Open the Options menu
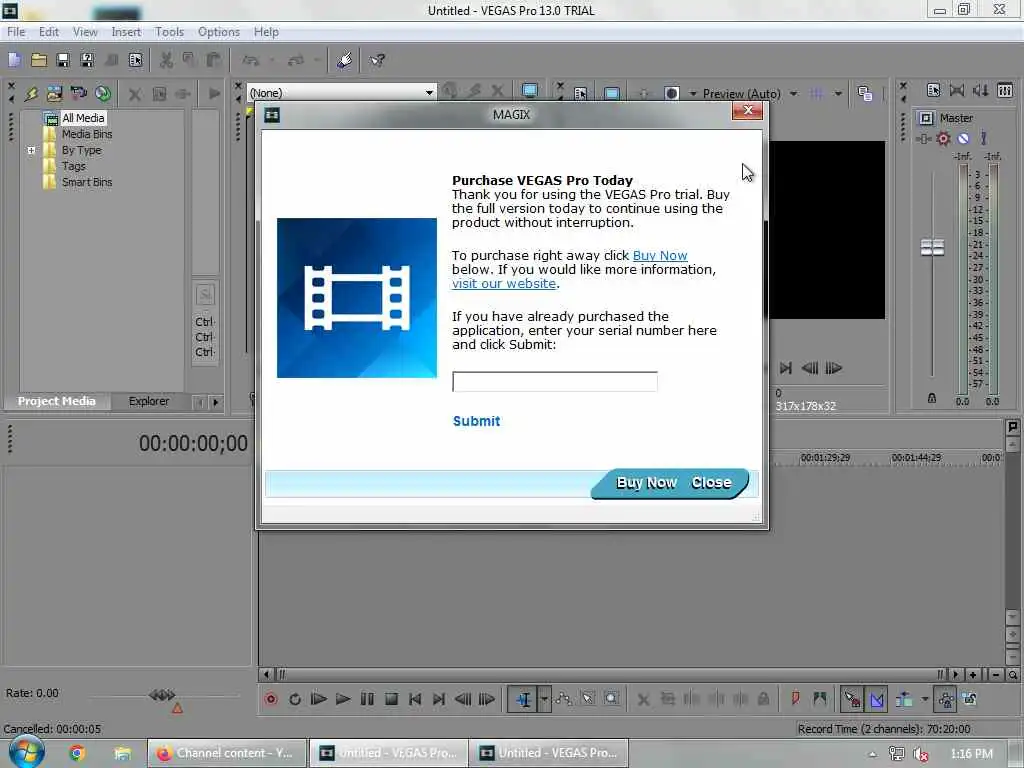This screenshot has height=768, width=1024. pos(219,32)
